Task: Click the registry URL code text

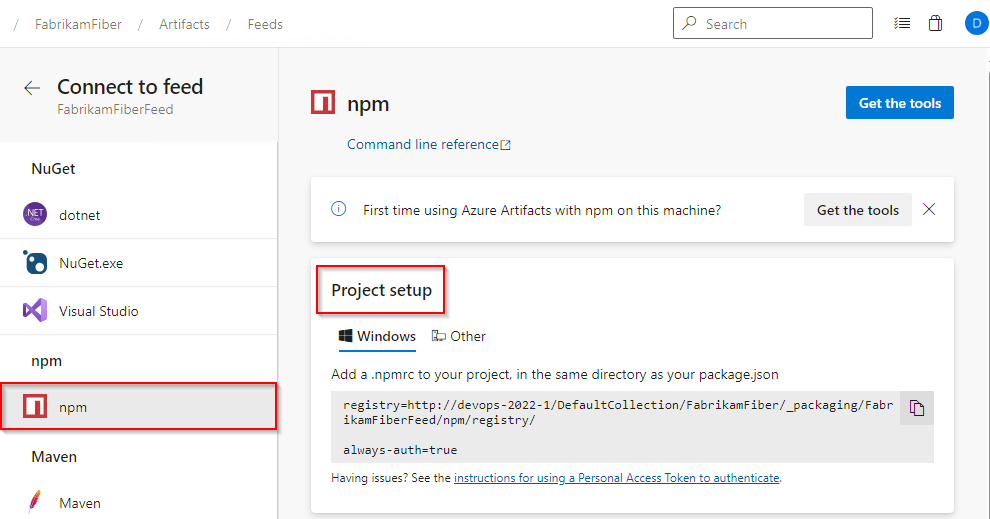Action: [x=618, y=412]
